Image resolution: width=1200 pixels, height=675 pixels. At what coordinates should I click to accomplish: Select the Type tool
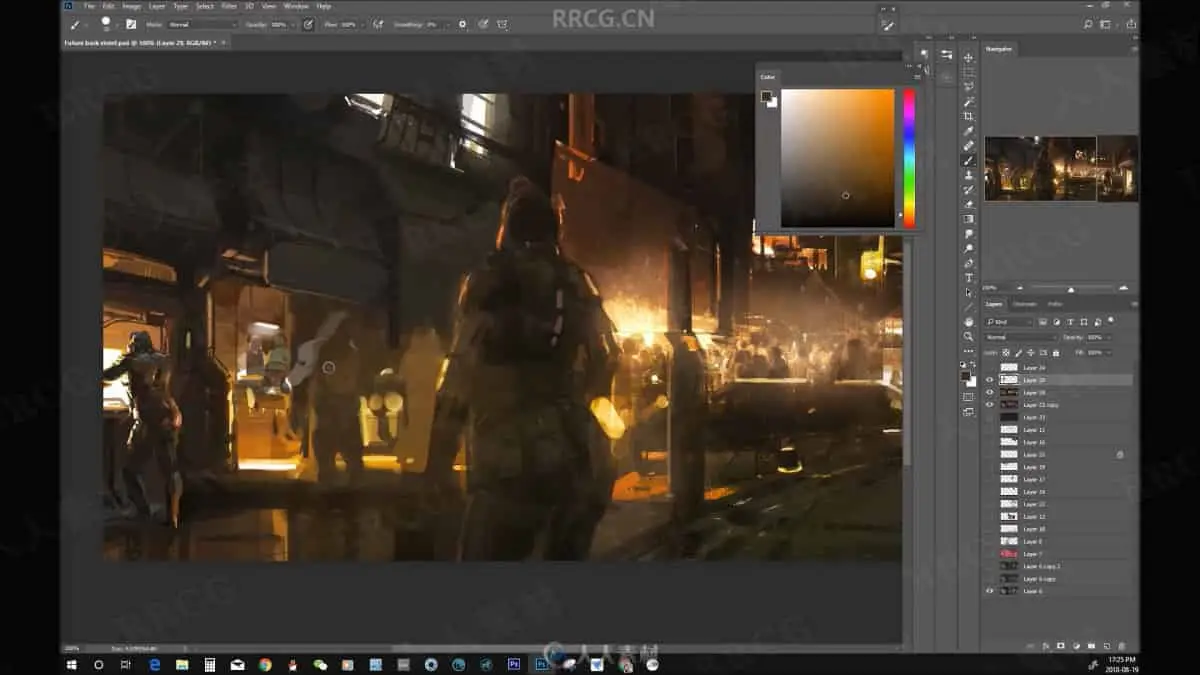coord(968,278)
